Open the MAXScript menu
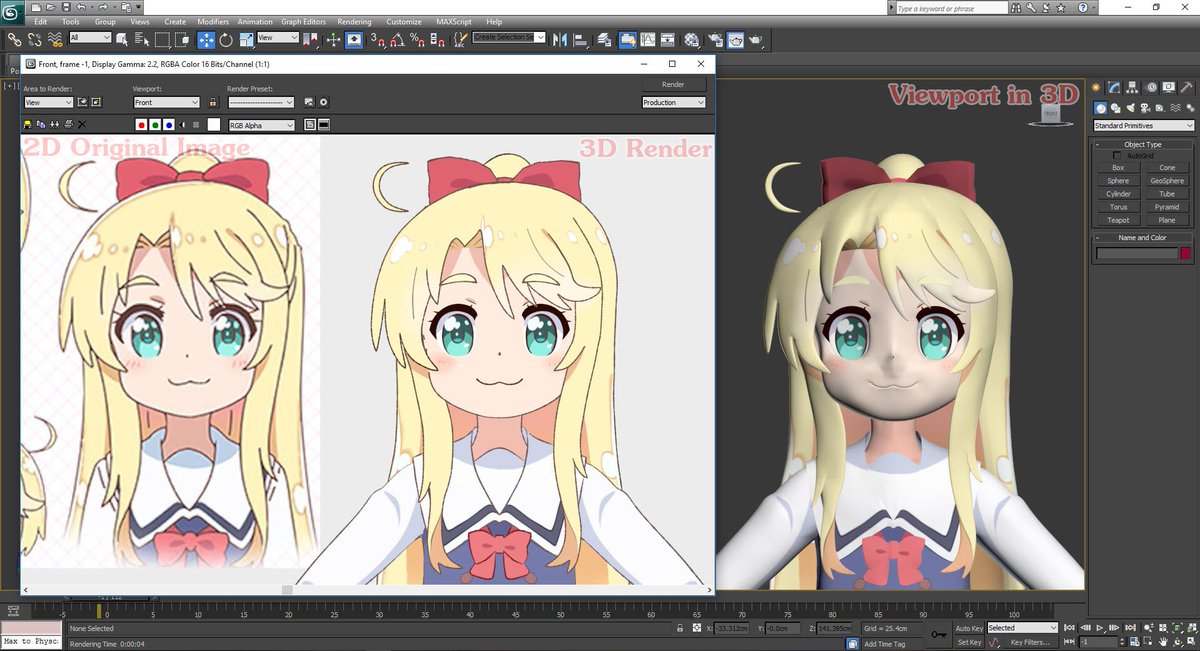The height and width of the screenshot is (651, 1200). (455, 21)
